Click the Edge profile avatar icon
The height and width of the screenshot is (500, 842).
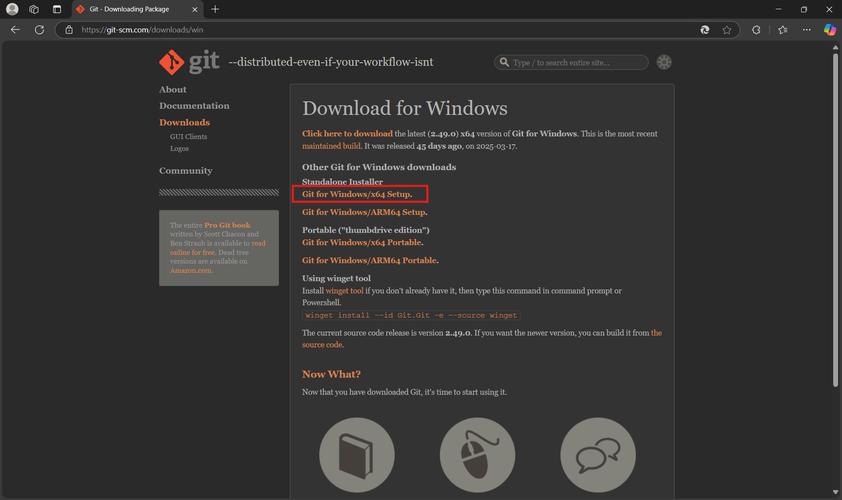tap(12, 9)
